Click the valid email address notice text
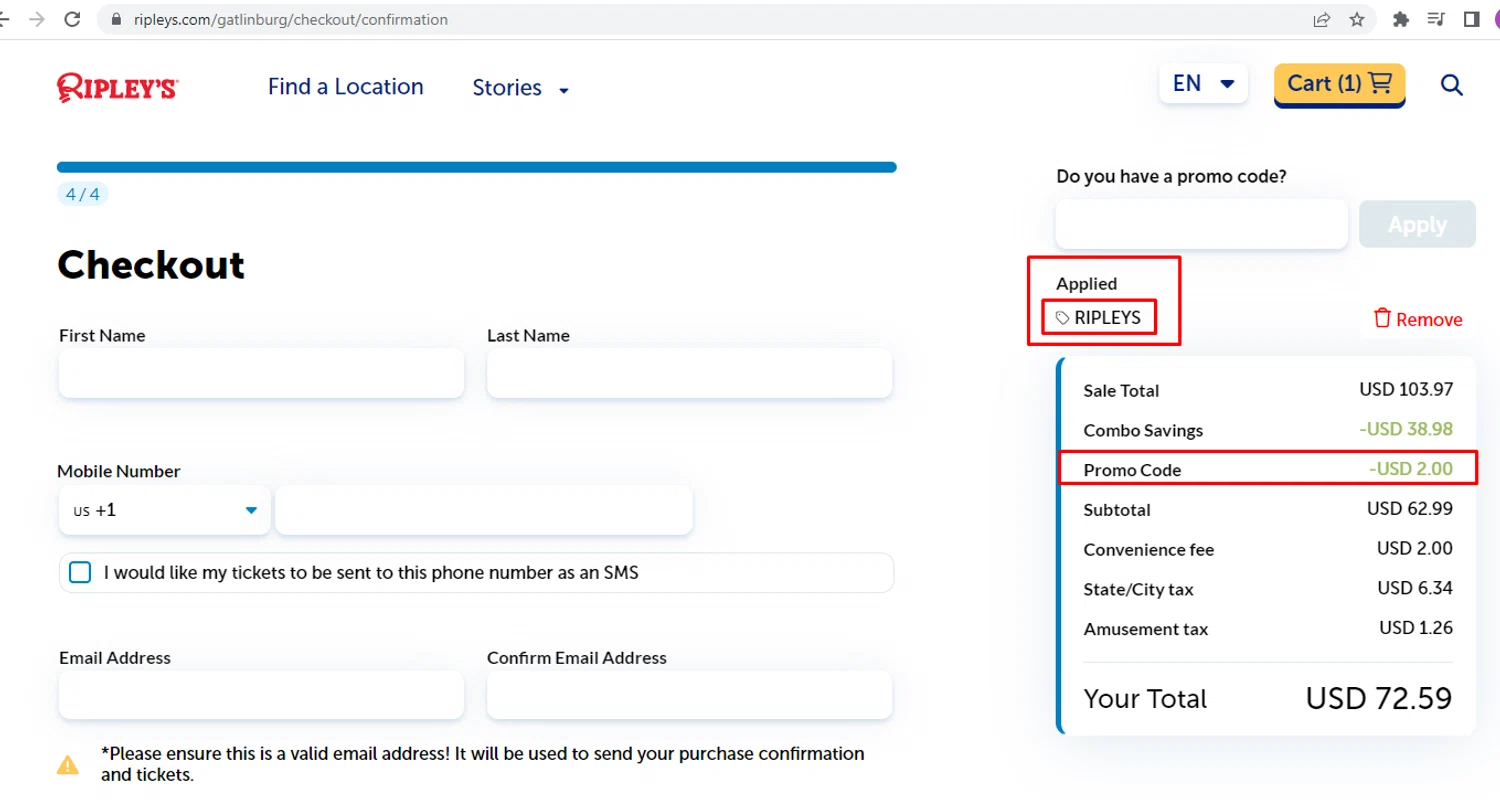This screenshot has width=1500, height=800. point(483,764)
